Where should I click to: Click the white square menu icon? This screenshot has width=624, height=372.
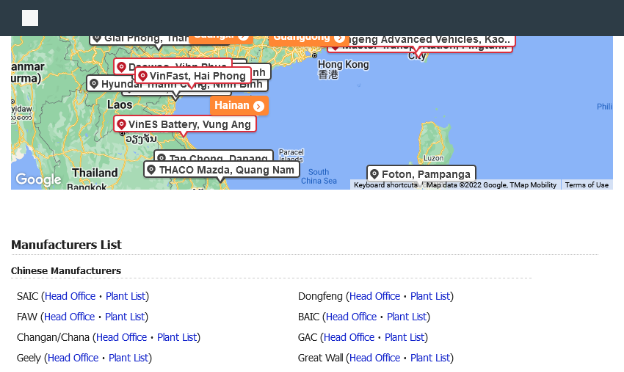30,18
